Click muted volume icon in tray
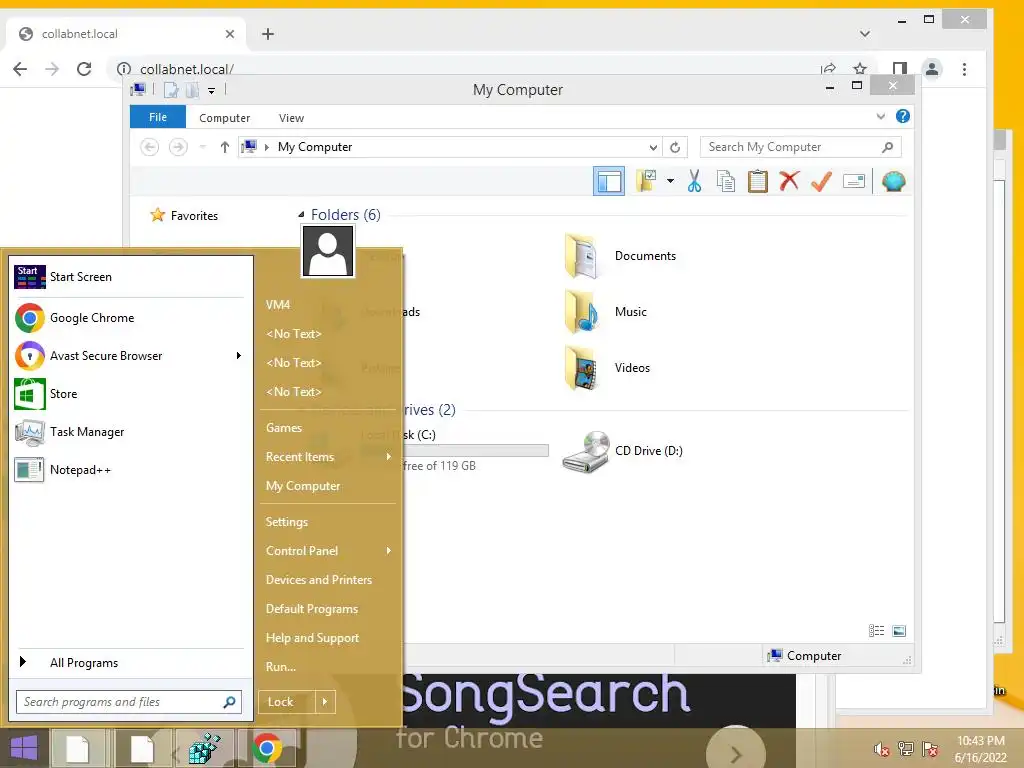Image resolution: width=1024 pixels, height=768 pixels. click(x=881, y=750)
